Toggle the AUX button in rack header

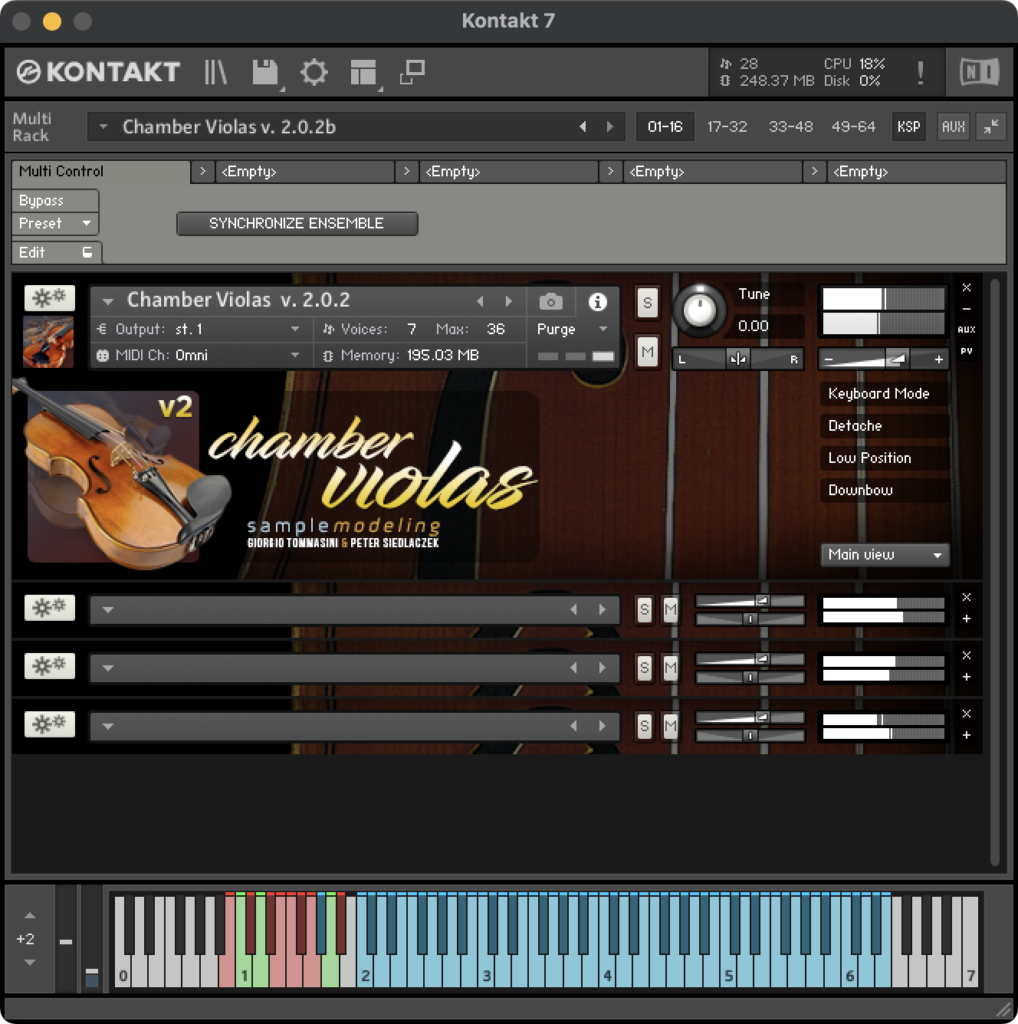(x=953, y=127)
